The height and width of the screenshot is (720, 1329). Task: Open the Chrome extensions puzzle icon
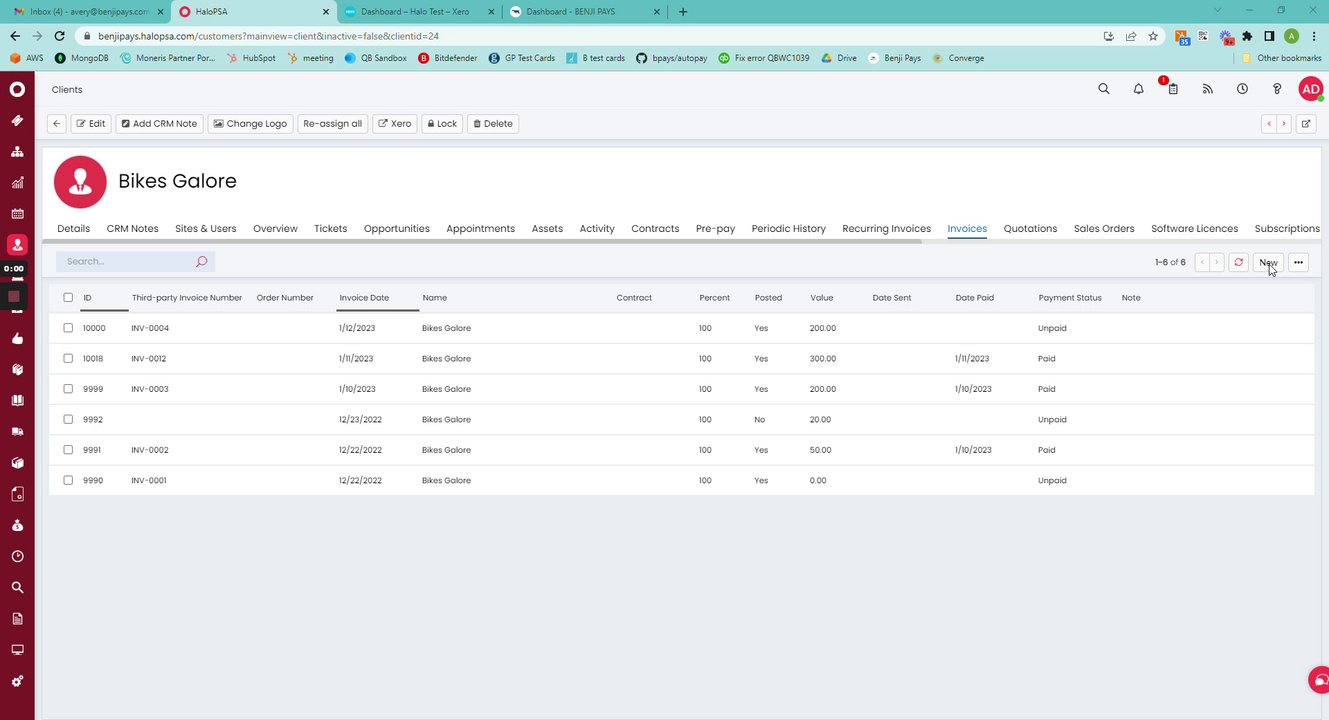pos(1247,36)
